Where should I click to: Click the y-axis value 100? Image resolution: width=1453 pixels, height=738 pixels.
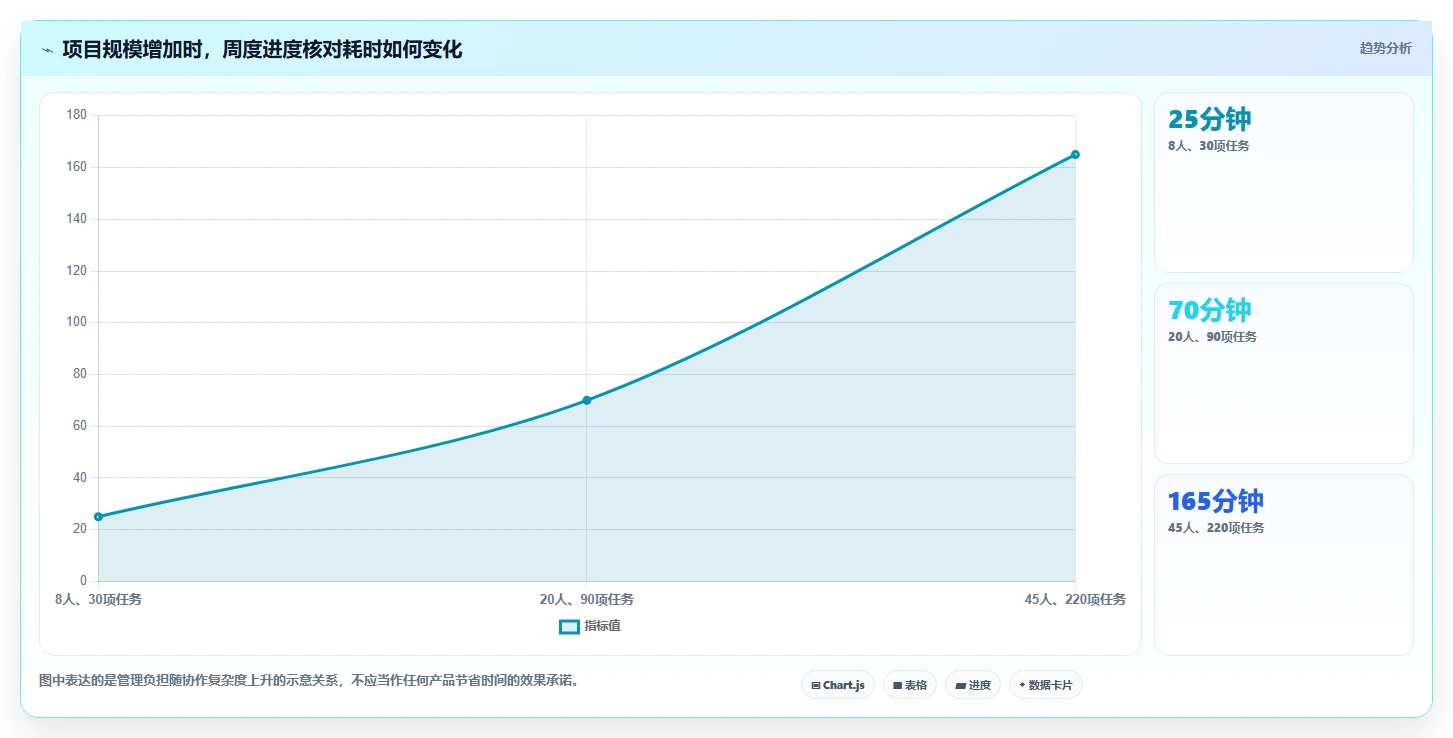tap(77, 322)
